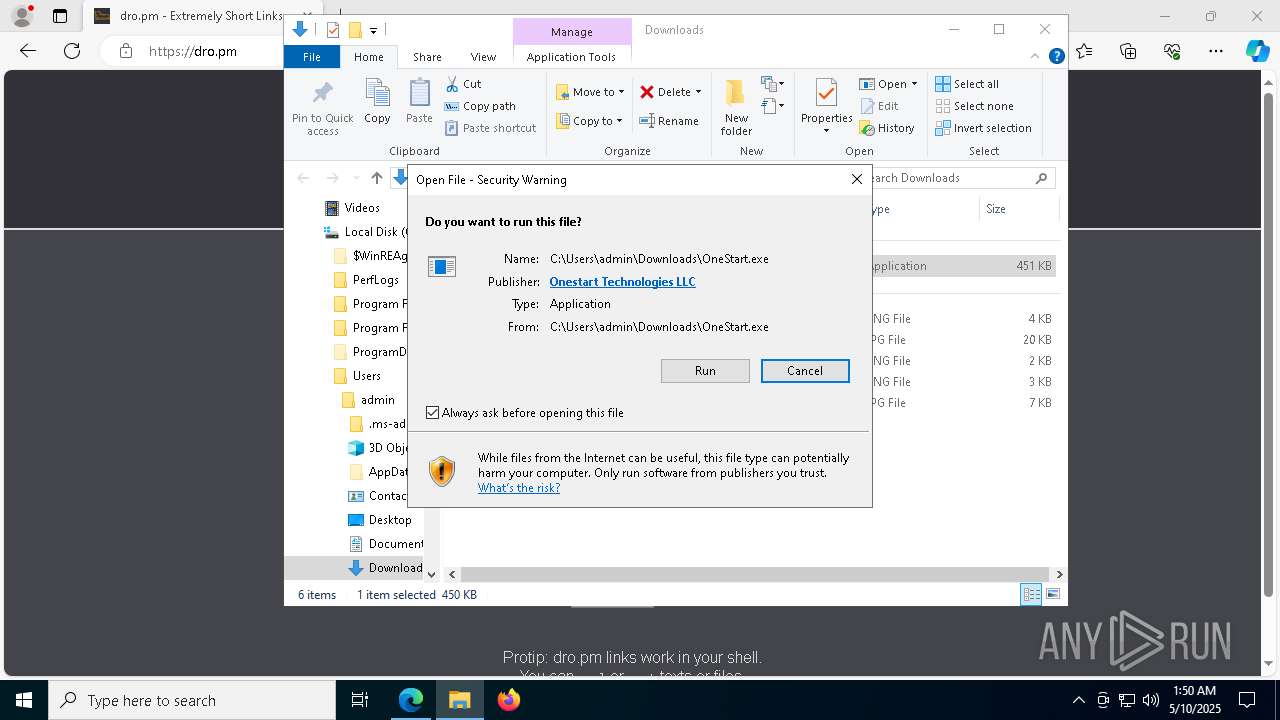Open the Properties ribbon button

(x=826, y=106)
